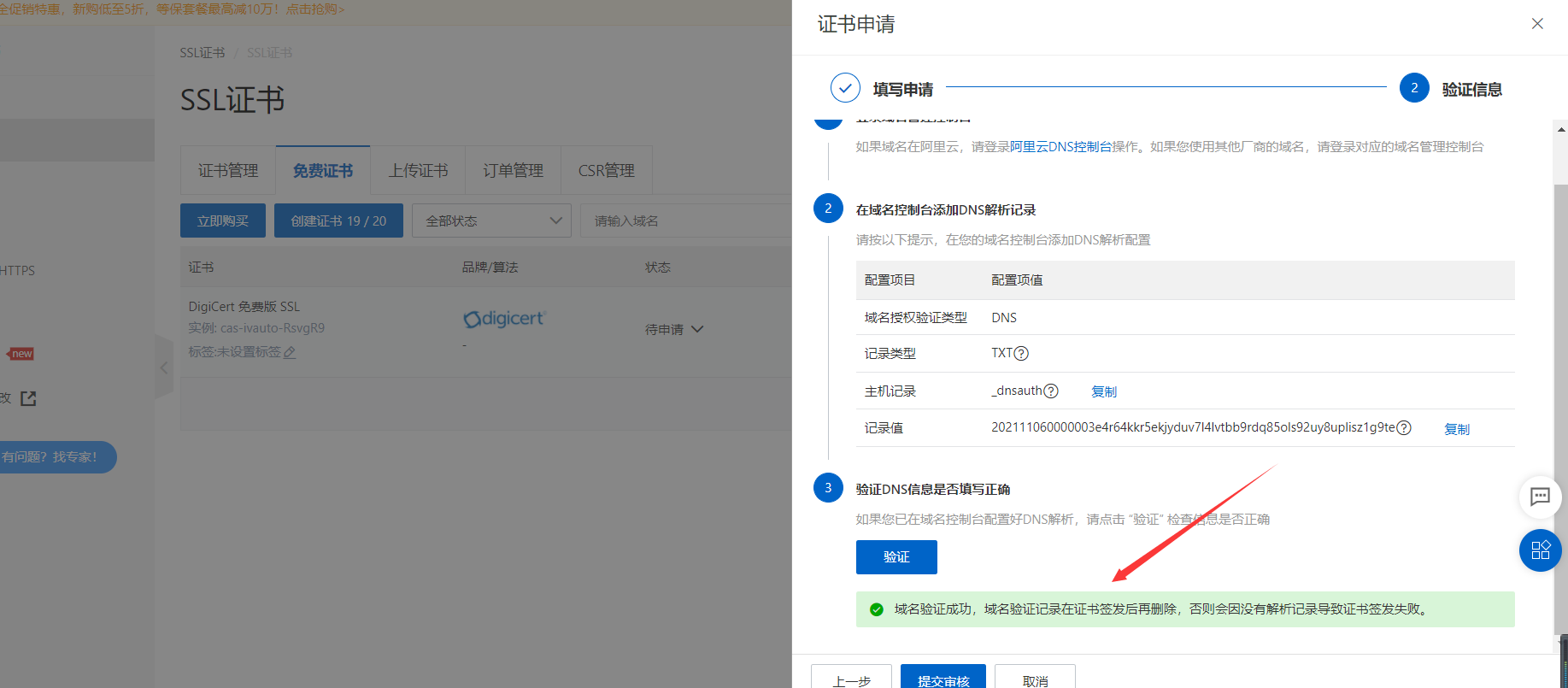Image resolution: width=1568 pixels, height=688 pixels.
Task: Click the help icon next to TXT
Action: (x=1021, y=353)
